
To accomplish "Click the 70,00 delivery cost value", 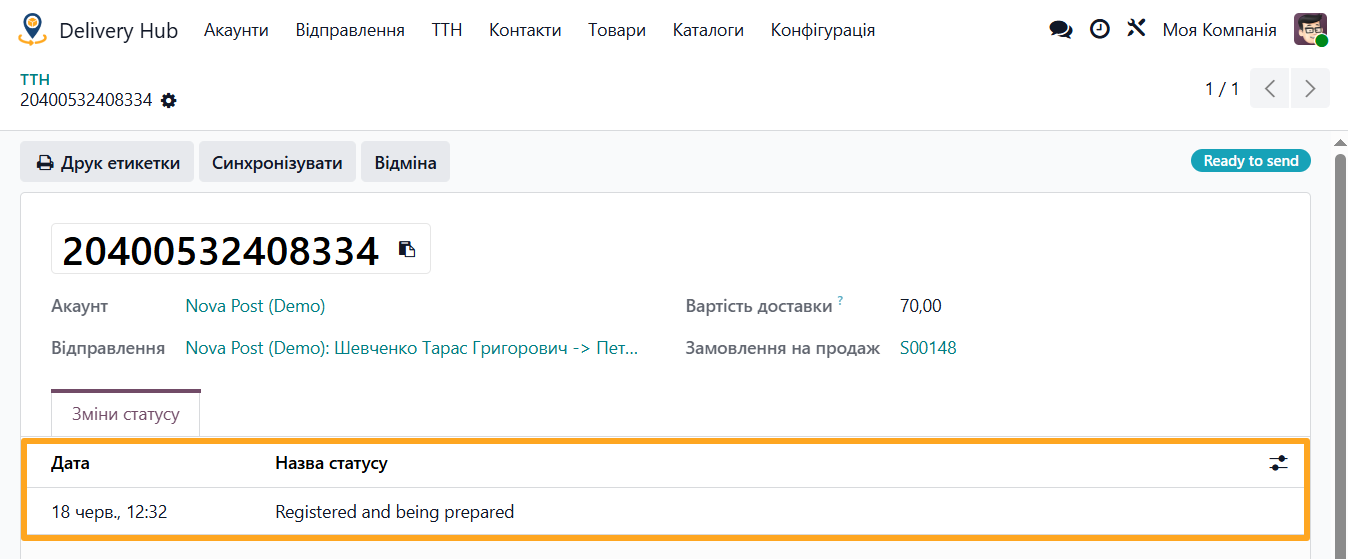I will pos(920,306).
